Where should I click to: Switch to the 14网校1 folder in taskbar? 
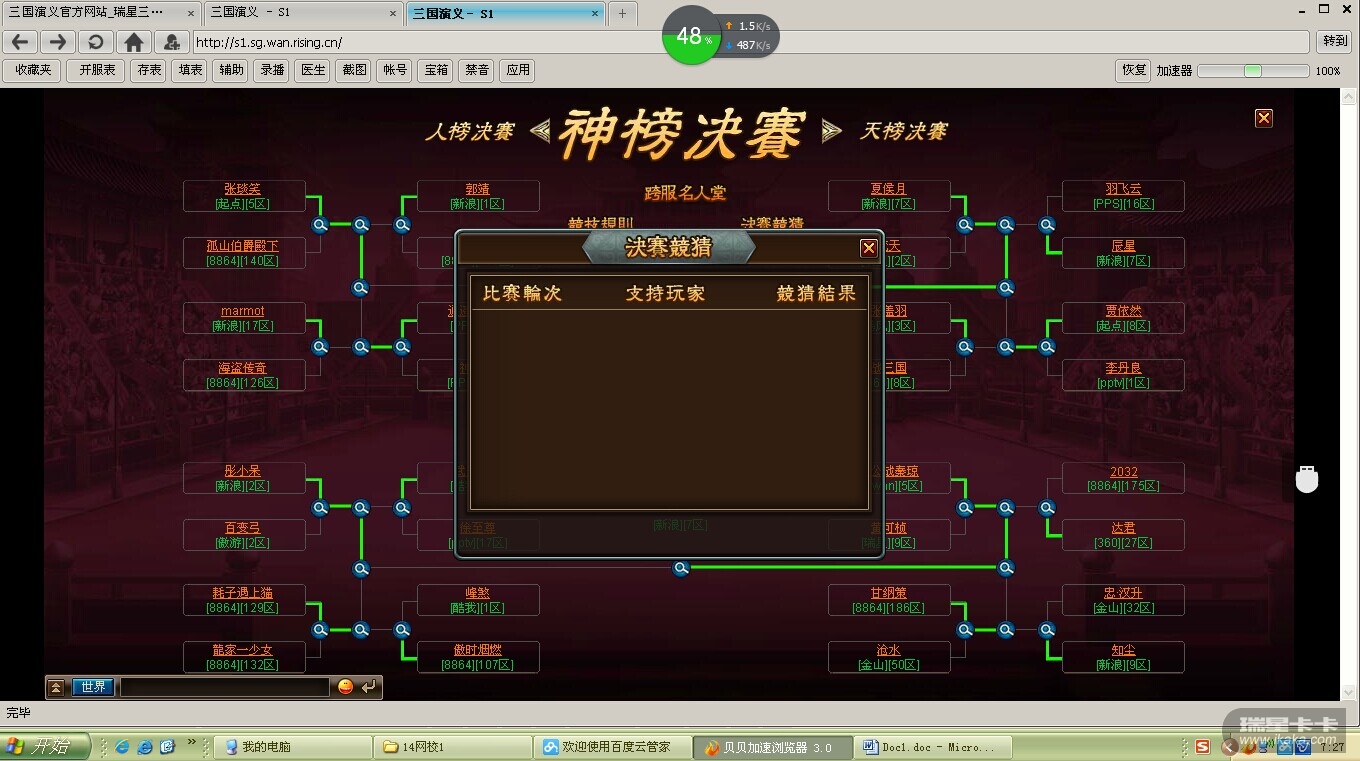click(x=451, y=747)
